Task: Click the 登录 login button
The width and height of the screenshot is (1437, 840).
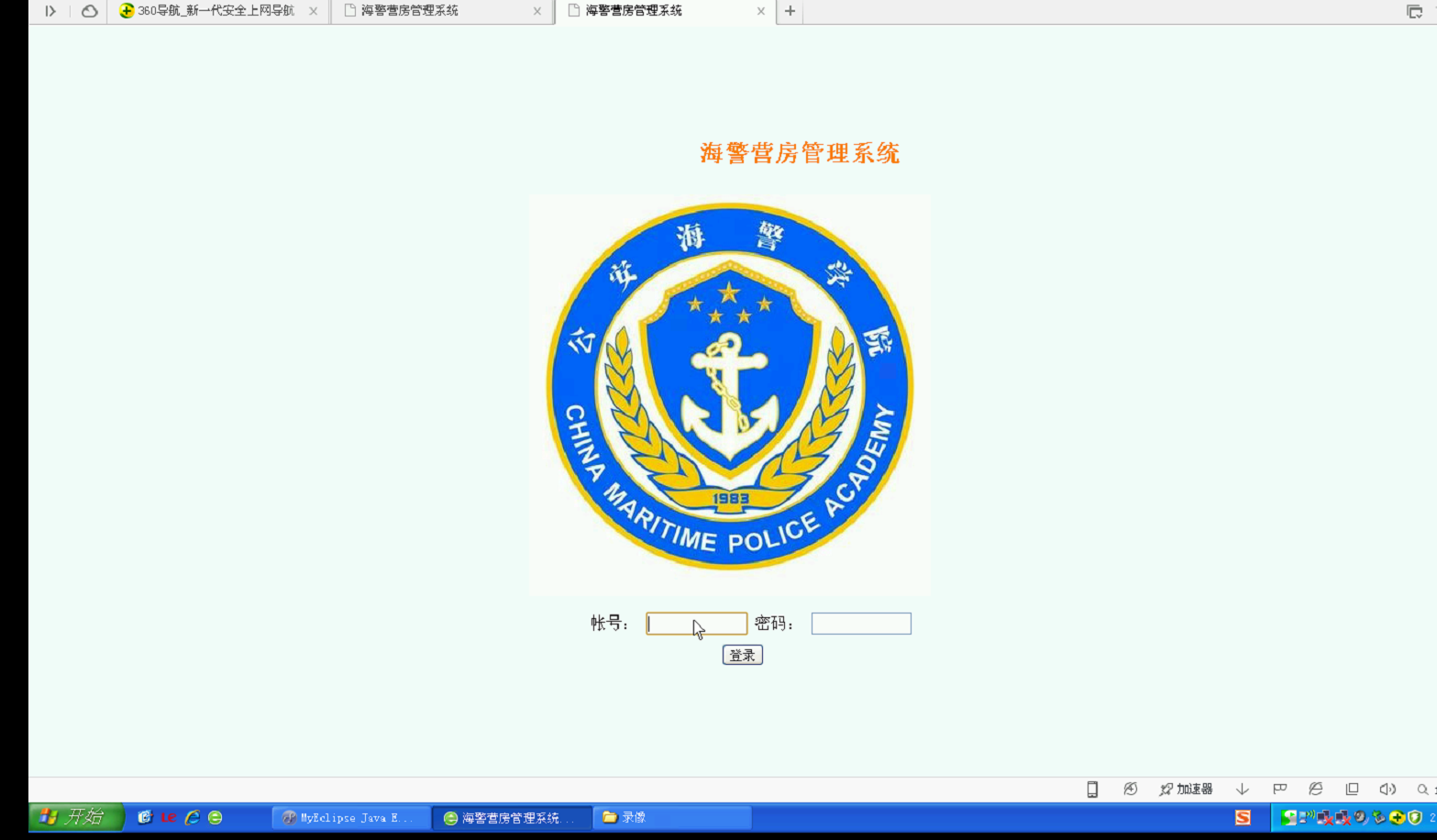Action: [742, 655]
